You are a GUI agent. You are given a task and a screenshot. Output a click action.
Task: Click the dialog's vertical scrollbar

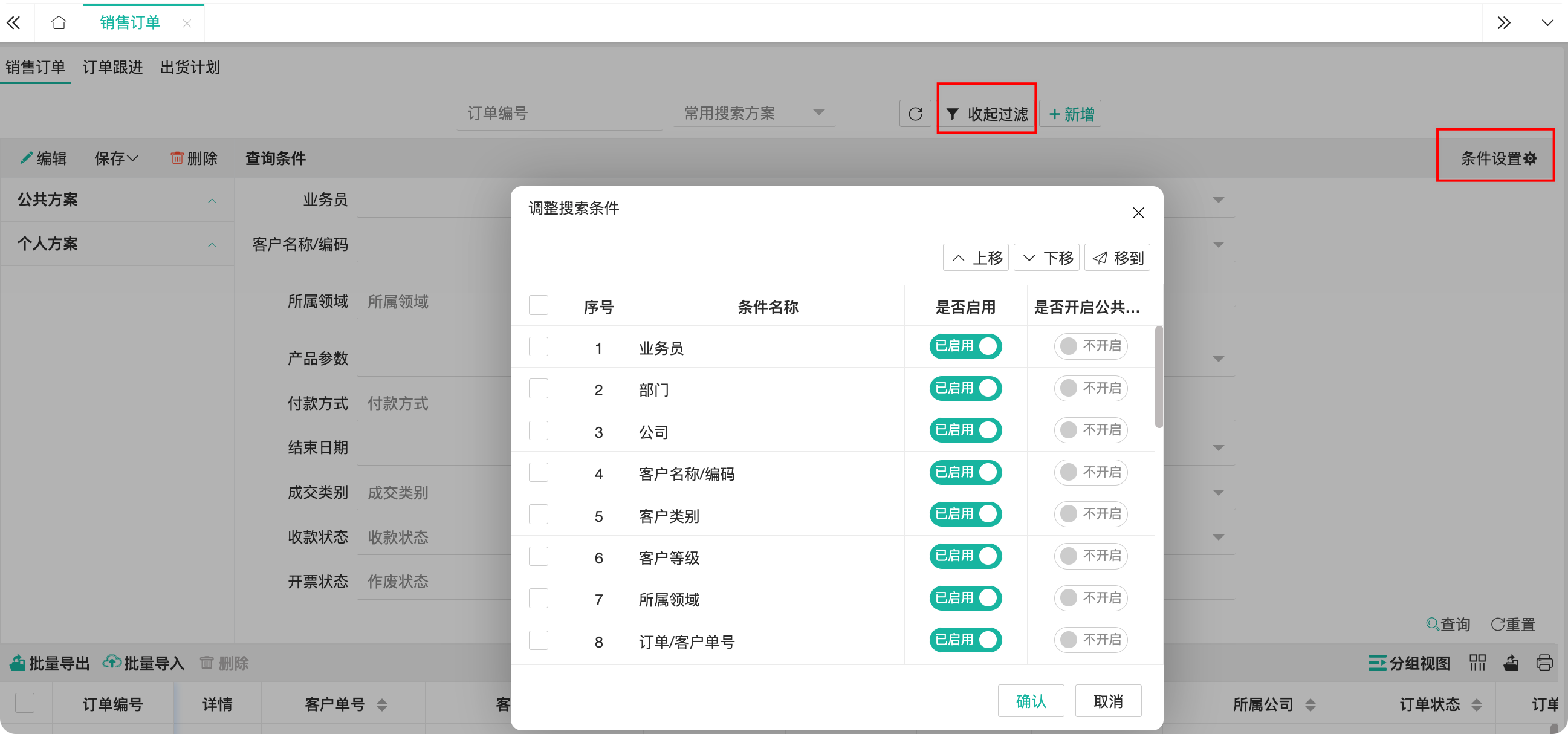pos(1158,377)
